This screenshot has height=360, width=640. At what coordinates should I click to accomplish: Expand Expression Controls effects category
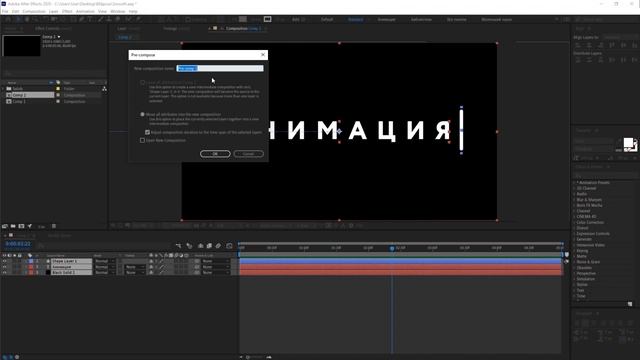point(575,234)
